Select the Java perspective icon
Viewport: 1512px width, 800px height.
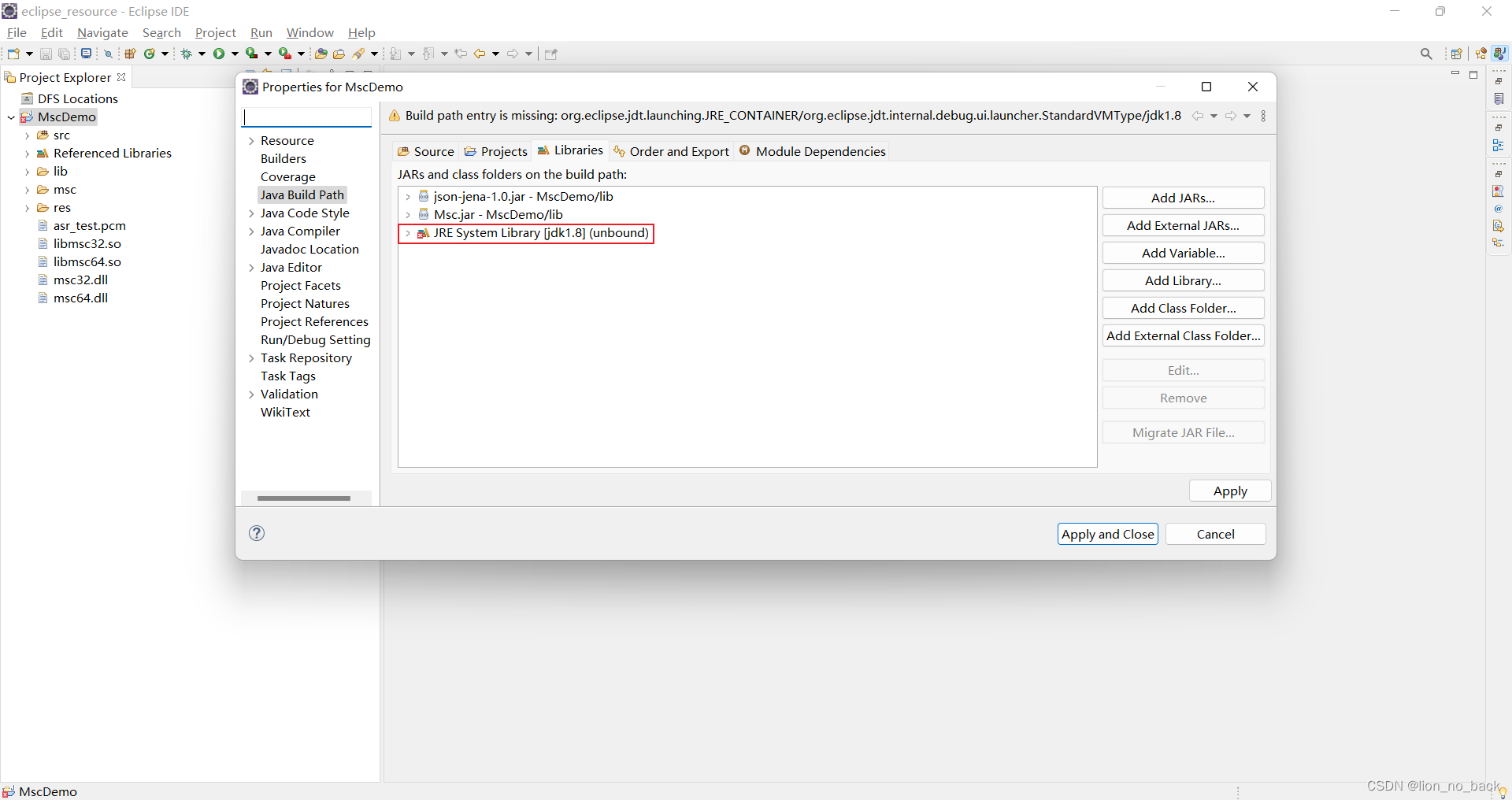pos(1499,54)
